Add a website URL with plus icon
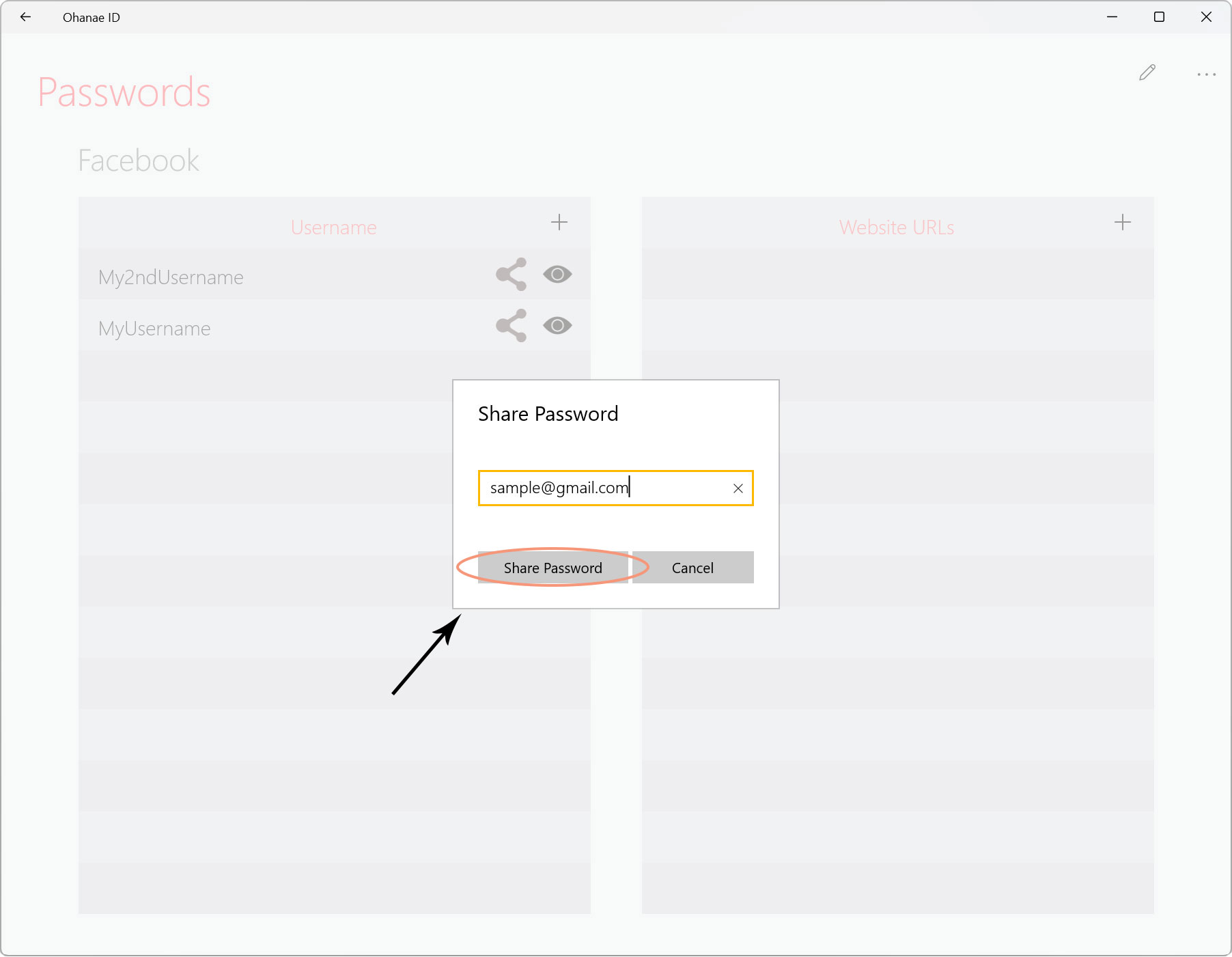The image size is (1232, 957). [x=1122, y=223]
